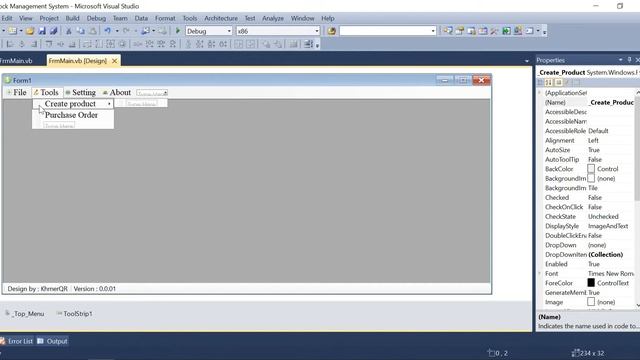
Task: Click Align Lefts in the layout toolbar
Action: tap(10, 44)
